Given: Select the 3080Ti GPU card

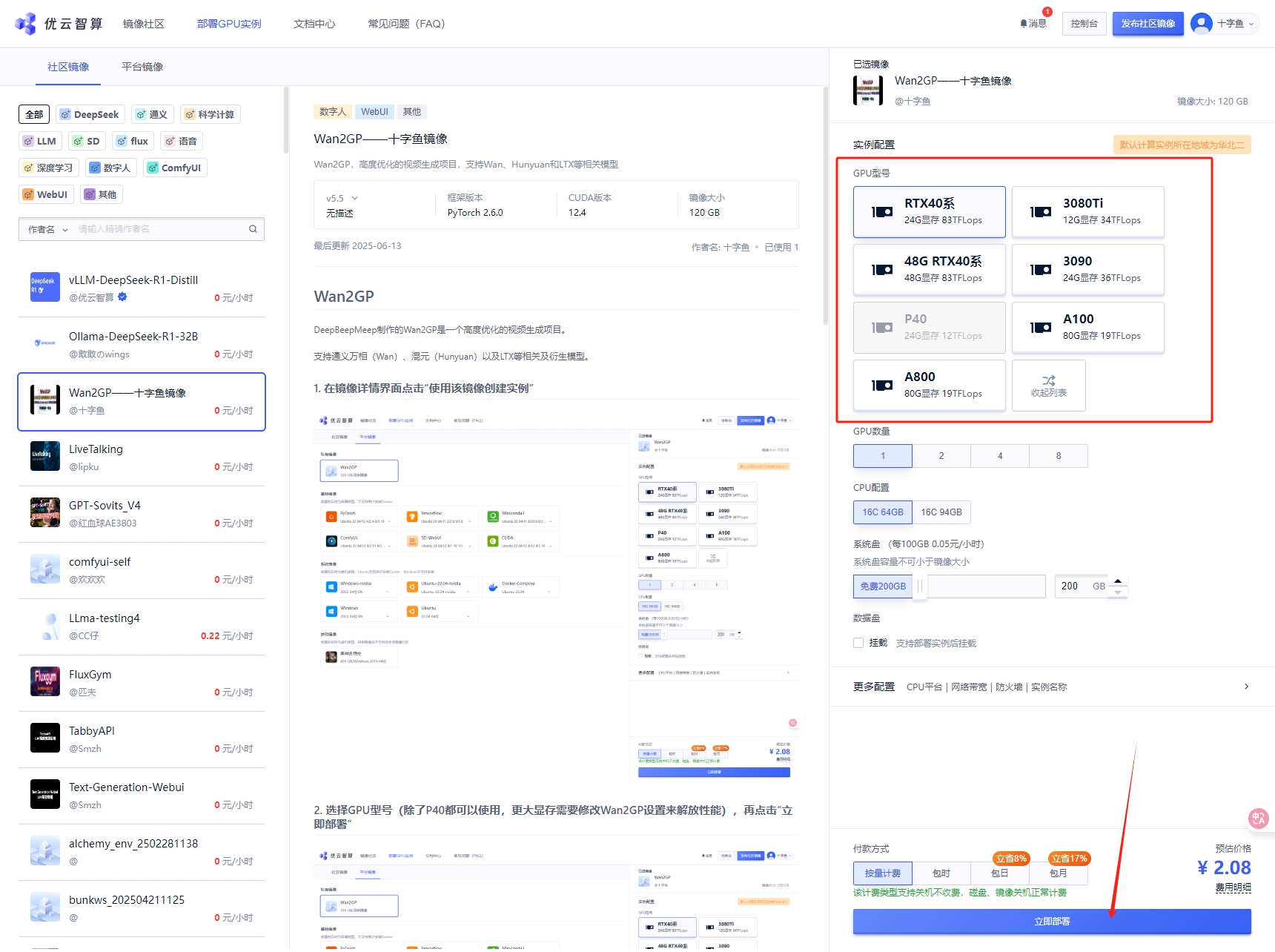Looking at the screenshot, I should [1087, 211].
